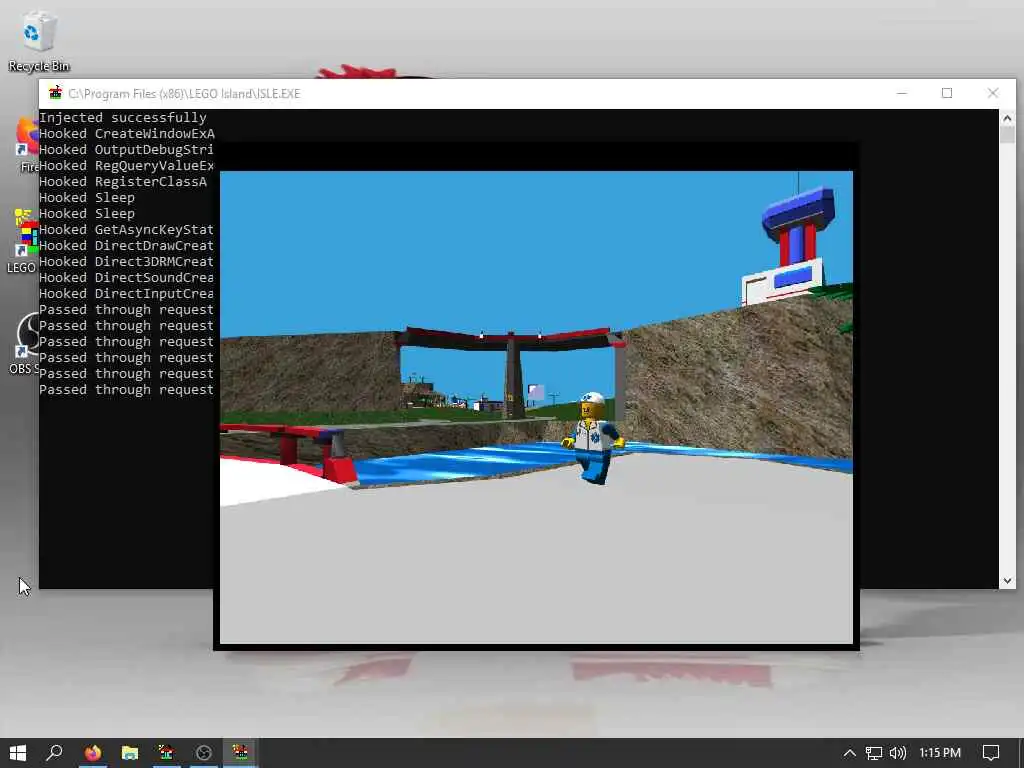Click the 'Hooked RegisterClassA' console line
The width and height of the screenshot is (1024, 768).
pyautogui.click(x=123, y=182)
